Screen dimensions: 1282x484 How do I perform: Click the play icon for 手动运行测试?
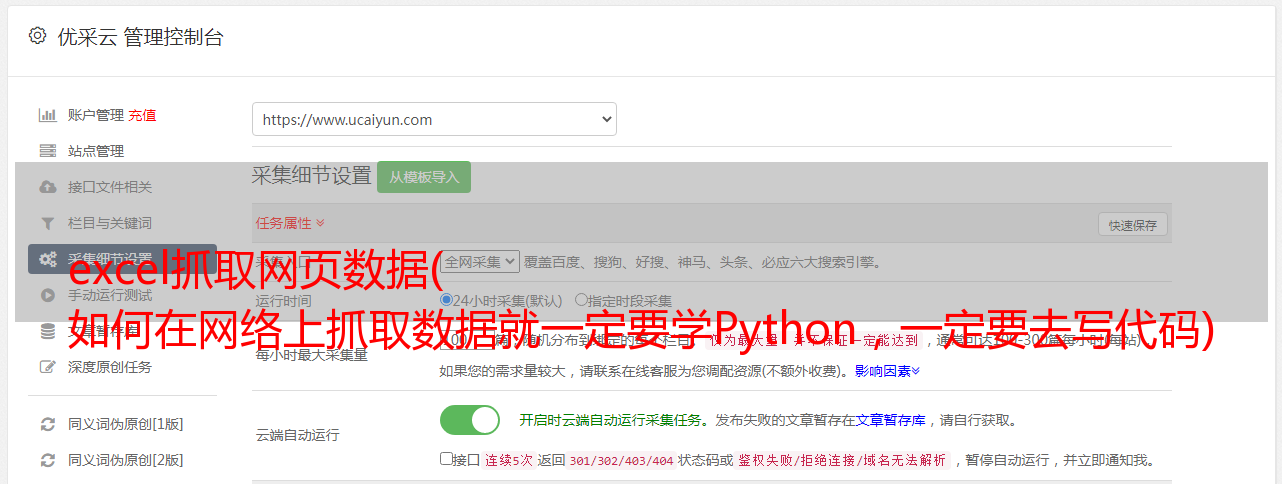tap(47, 295)
